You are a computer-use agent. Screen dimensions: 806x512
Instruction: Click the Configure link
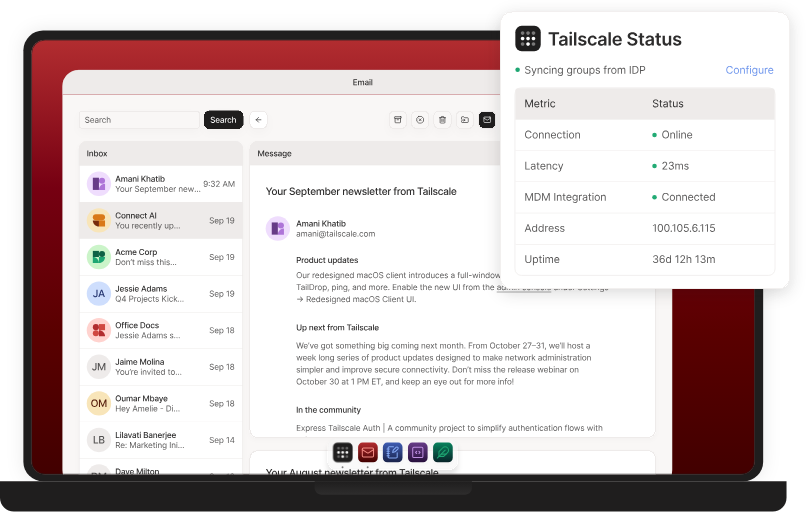tap(749, 70)
